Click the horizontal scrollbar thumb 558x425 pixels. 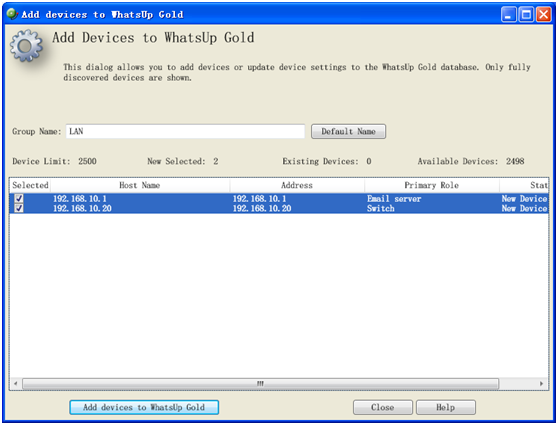(x=260, y=384)
